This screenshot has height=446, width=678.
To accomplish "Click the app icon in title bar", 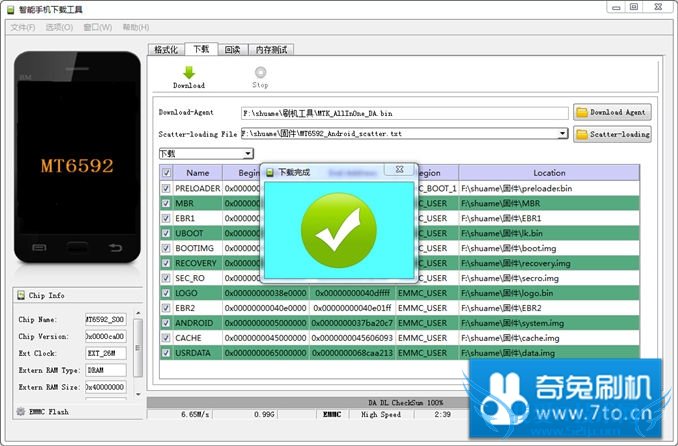I will coord(11,10).
